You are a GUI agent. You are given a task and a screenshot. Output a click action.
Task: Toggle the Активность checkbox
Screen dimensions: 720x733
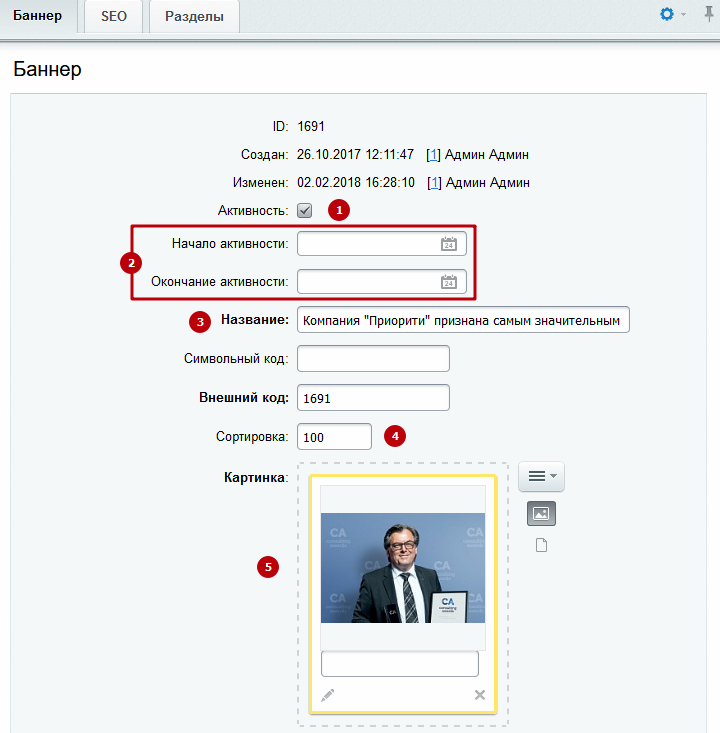(x=304, y=210)
